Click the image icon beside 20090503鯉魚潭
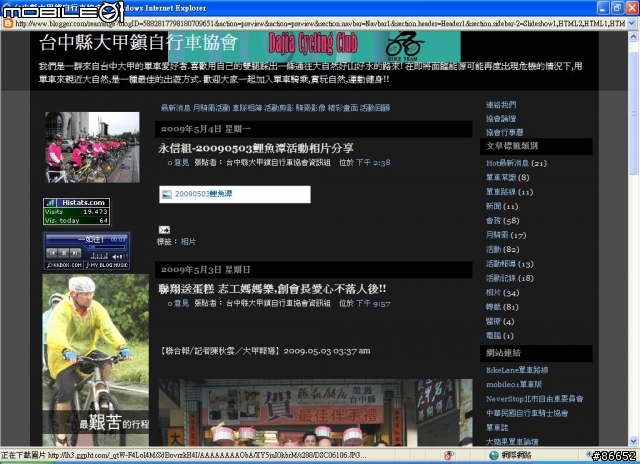Image resolution: width=640 pixels, height=464 pixels. (x=167, y=194)
